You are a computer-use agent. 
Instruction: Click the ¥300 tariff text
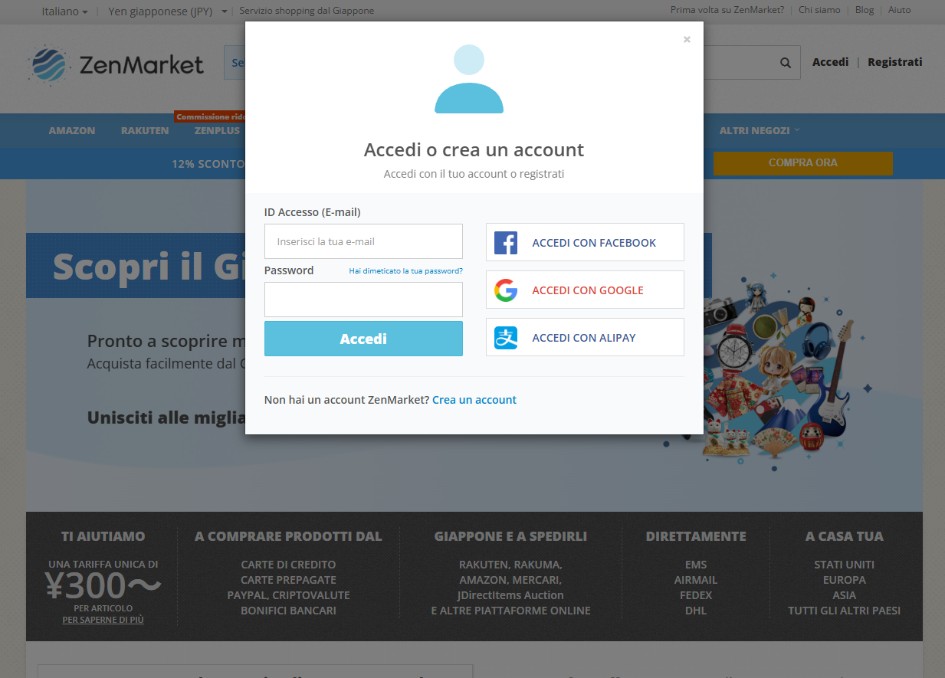pyautogui.click(x=103, y=585)
